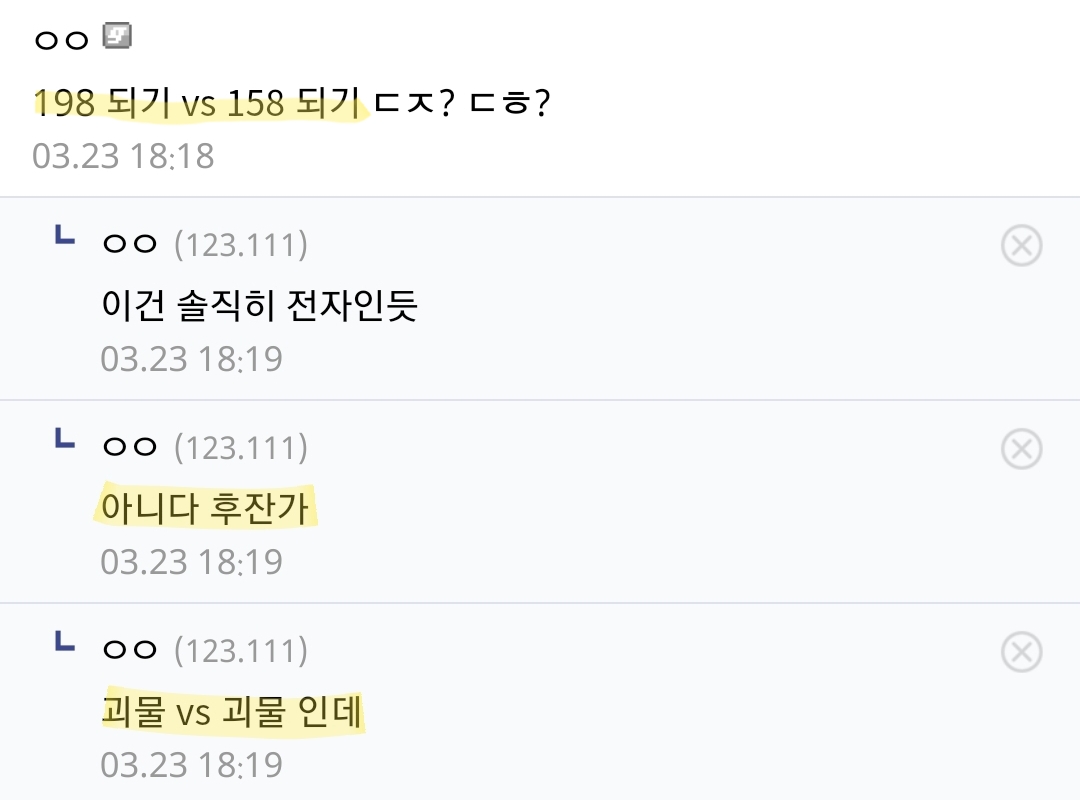This screenshot has height=800, width=1080.
Task: Click the gallog icon beside top nickname ㅇㅇ
Action: click(118, 38)
